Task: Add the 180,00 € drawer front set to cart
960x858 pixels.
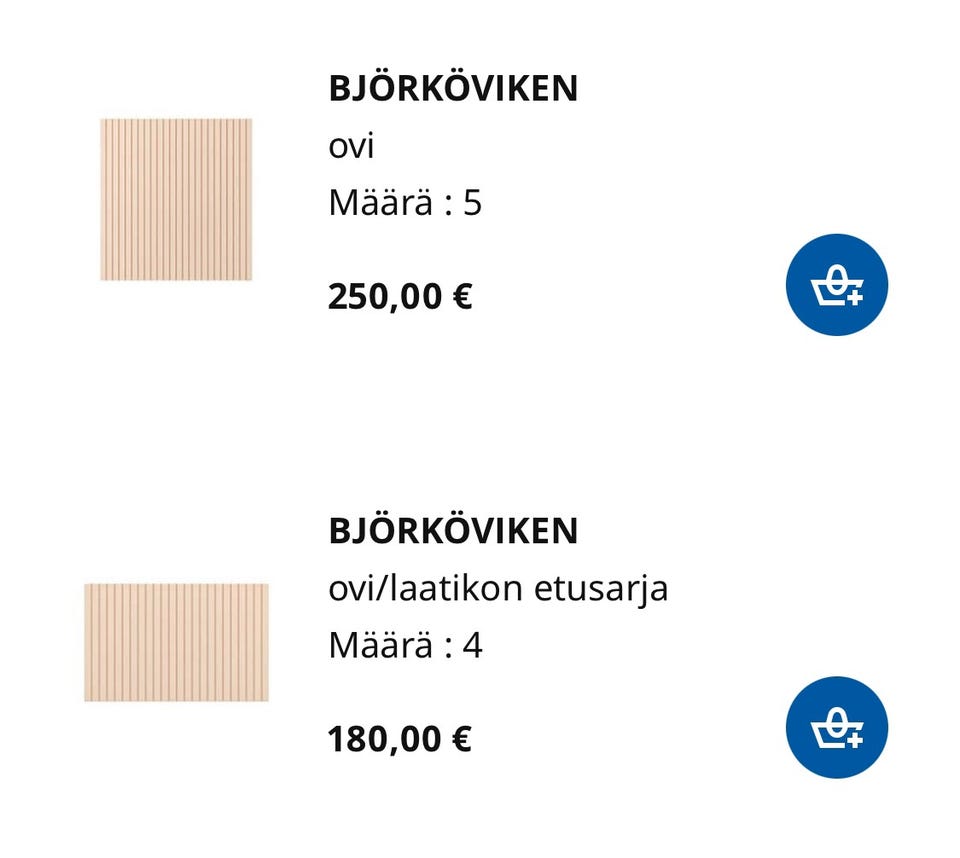Action: click(837, 727)
